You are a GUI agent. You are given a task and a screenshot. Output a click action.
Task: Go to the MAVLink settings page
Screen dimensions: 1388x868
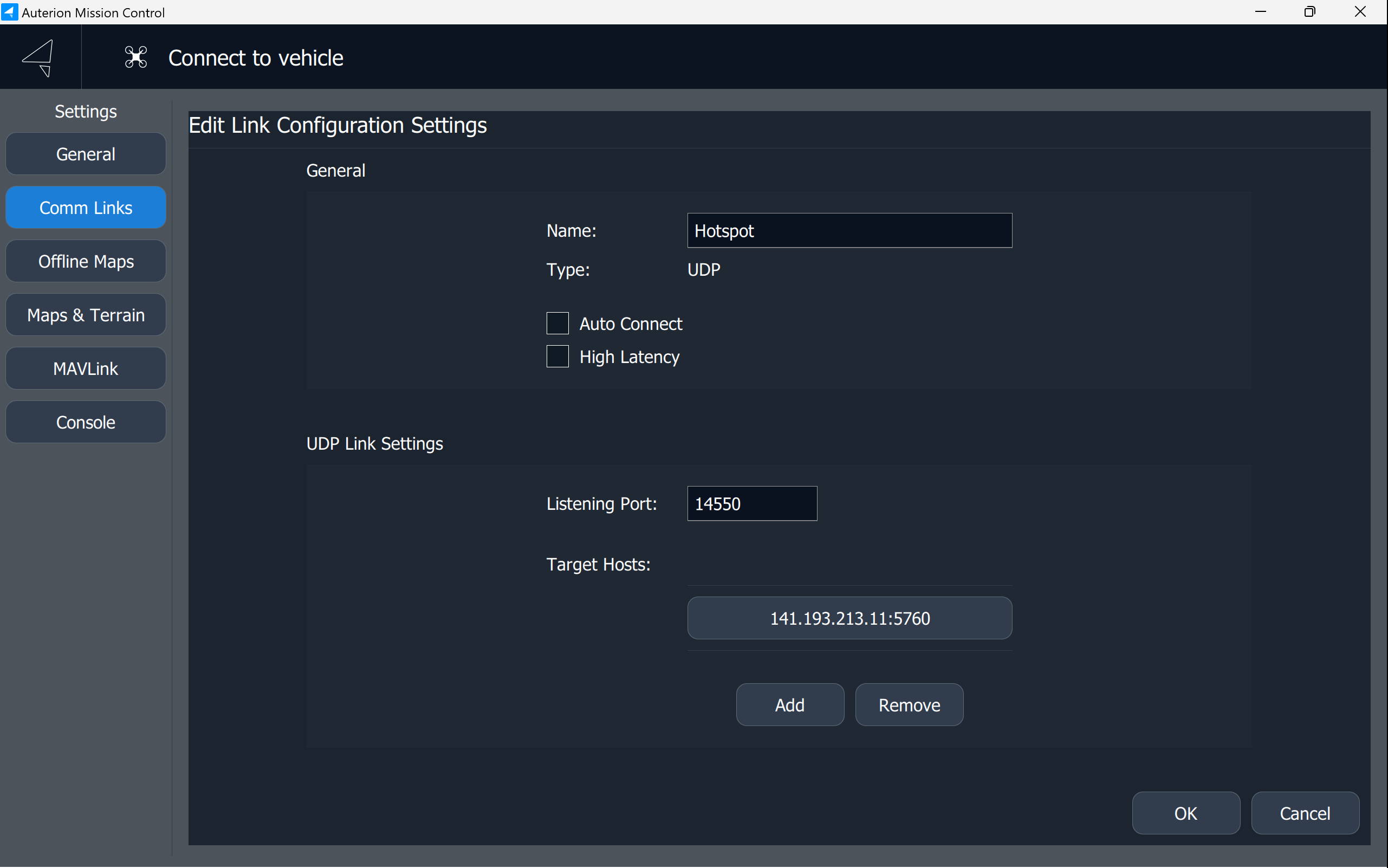pyautogui.click(x=86, y=368)
